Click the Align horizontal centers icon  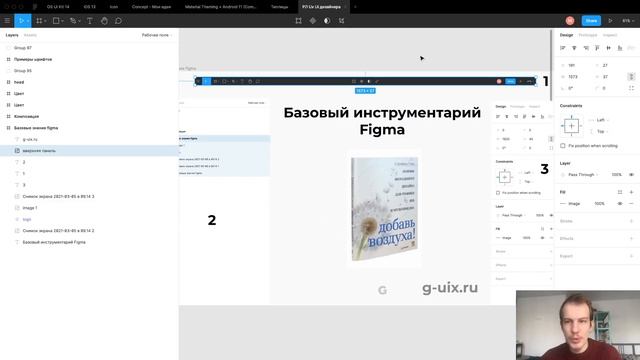click(574, 48)
